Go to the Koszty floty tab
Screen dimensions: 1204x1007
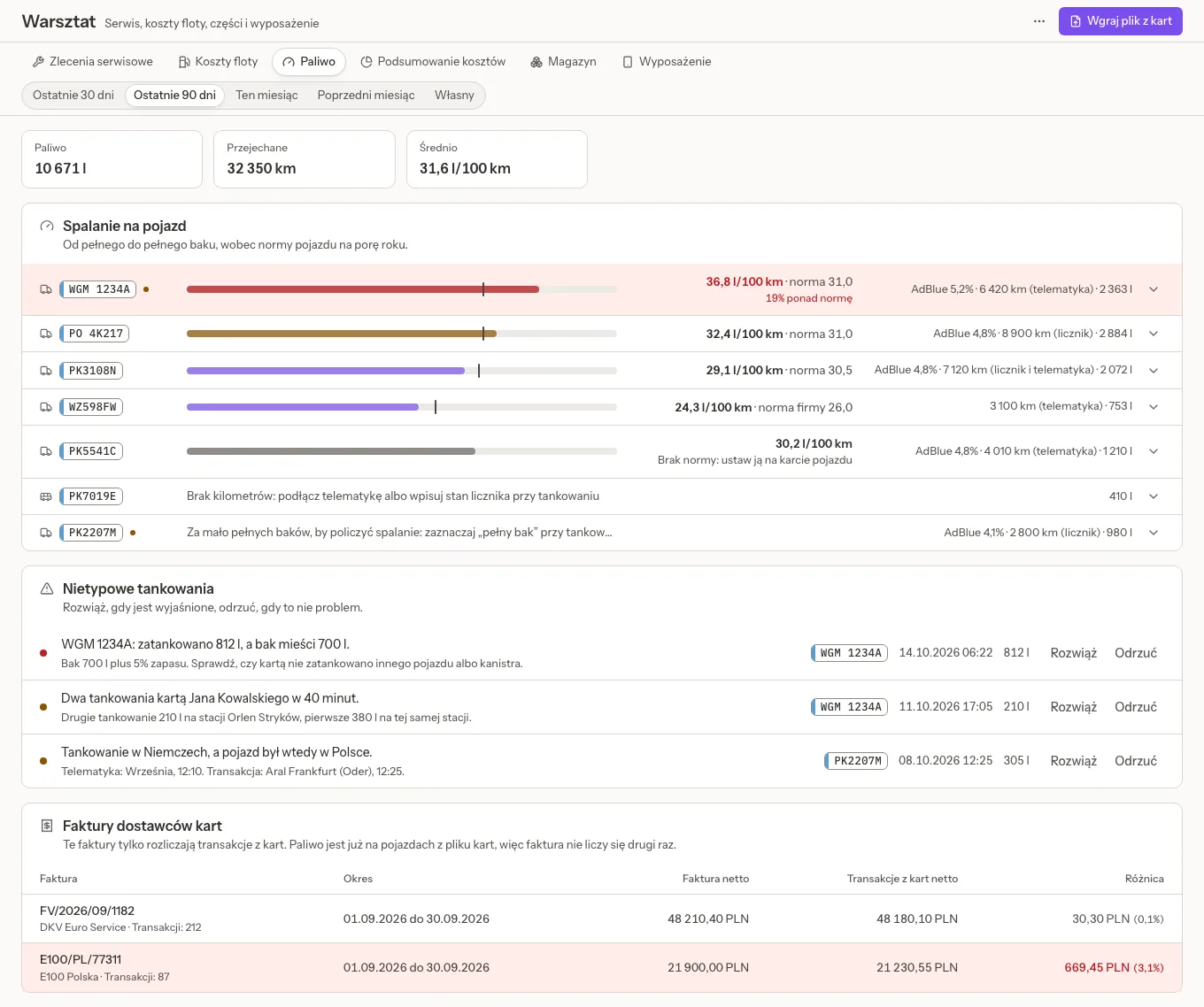click(x=218, y=62)
